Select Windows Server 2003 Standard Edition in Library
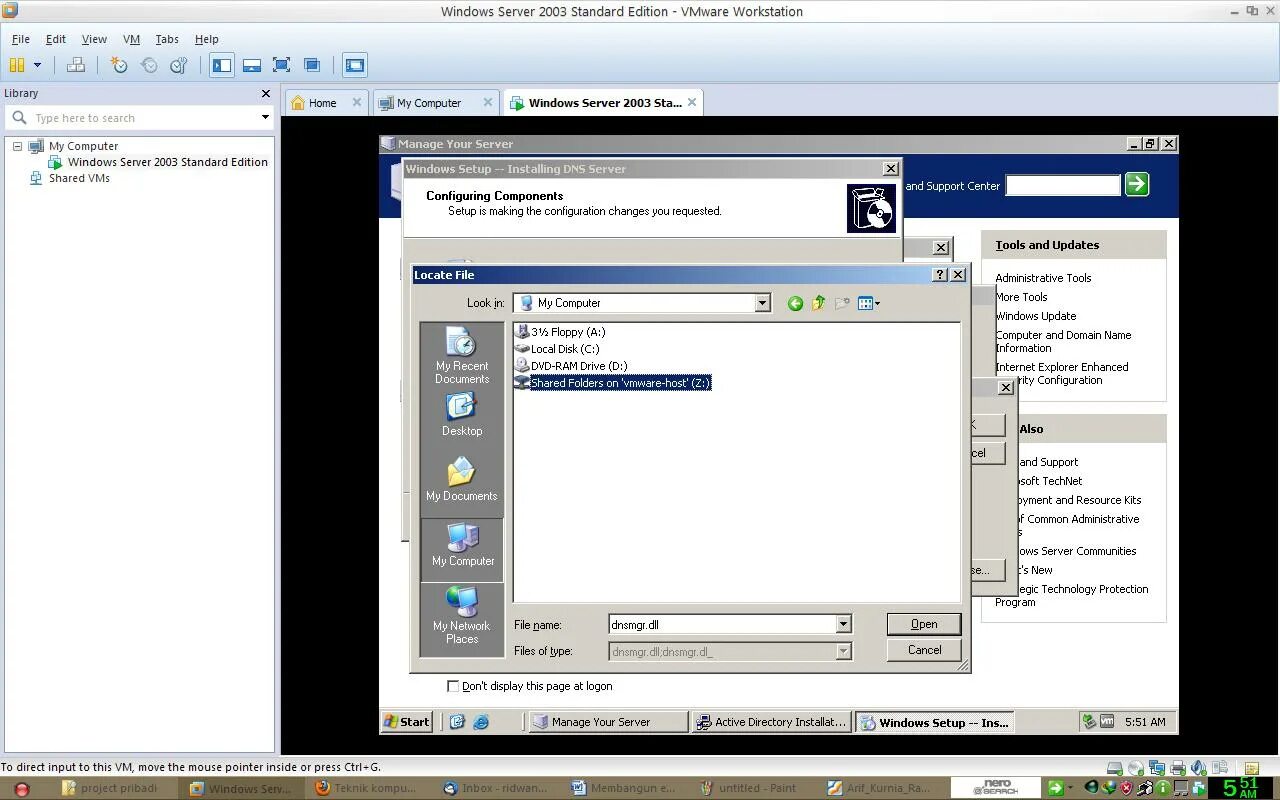 coord(167,162)
